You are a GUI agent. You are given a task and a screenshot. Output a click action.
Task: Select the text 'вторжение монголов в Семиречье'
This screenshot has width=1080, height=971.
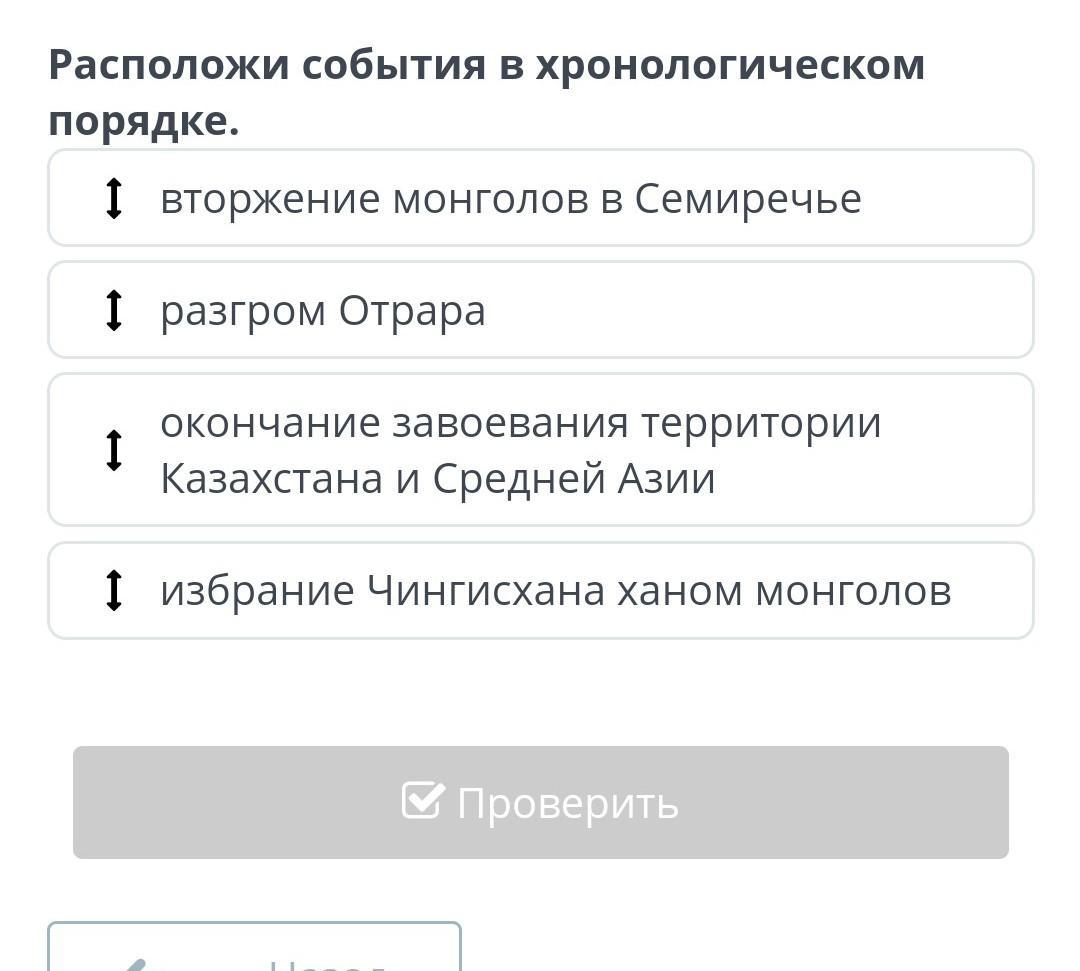click(x=510, y=199)
